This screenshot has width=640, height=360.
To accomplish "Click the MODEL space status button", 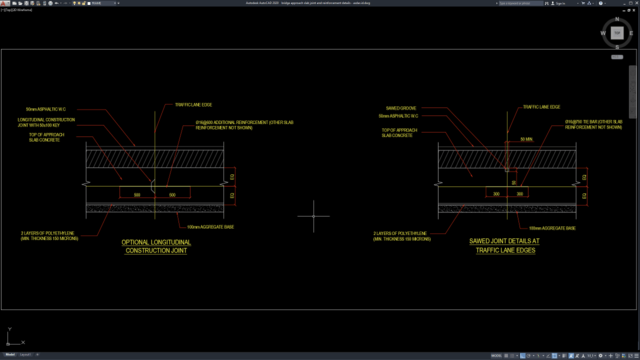I will coord(496,356).
